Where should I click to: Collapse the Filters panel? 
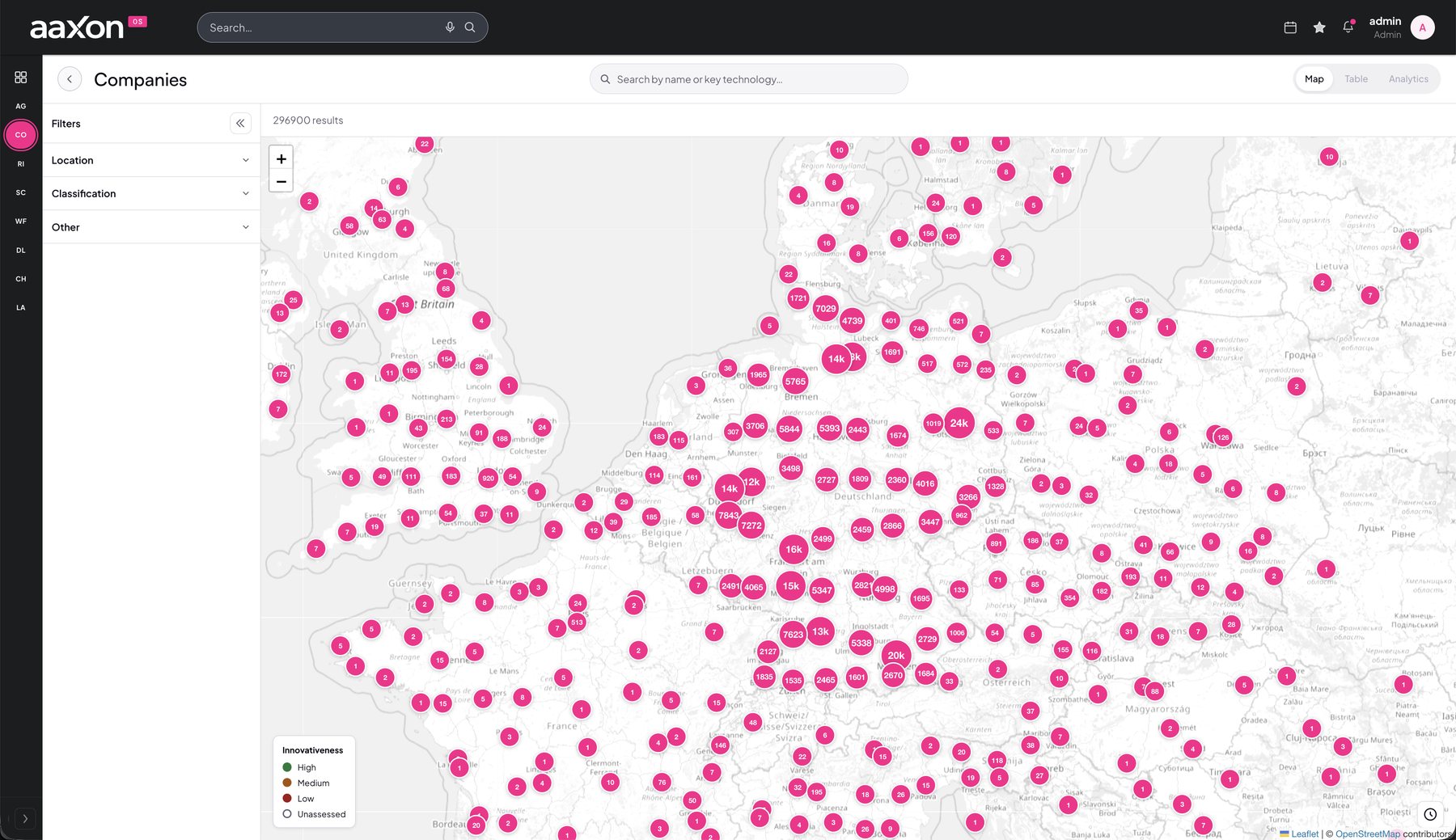click(240, 124)
